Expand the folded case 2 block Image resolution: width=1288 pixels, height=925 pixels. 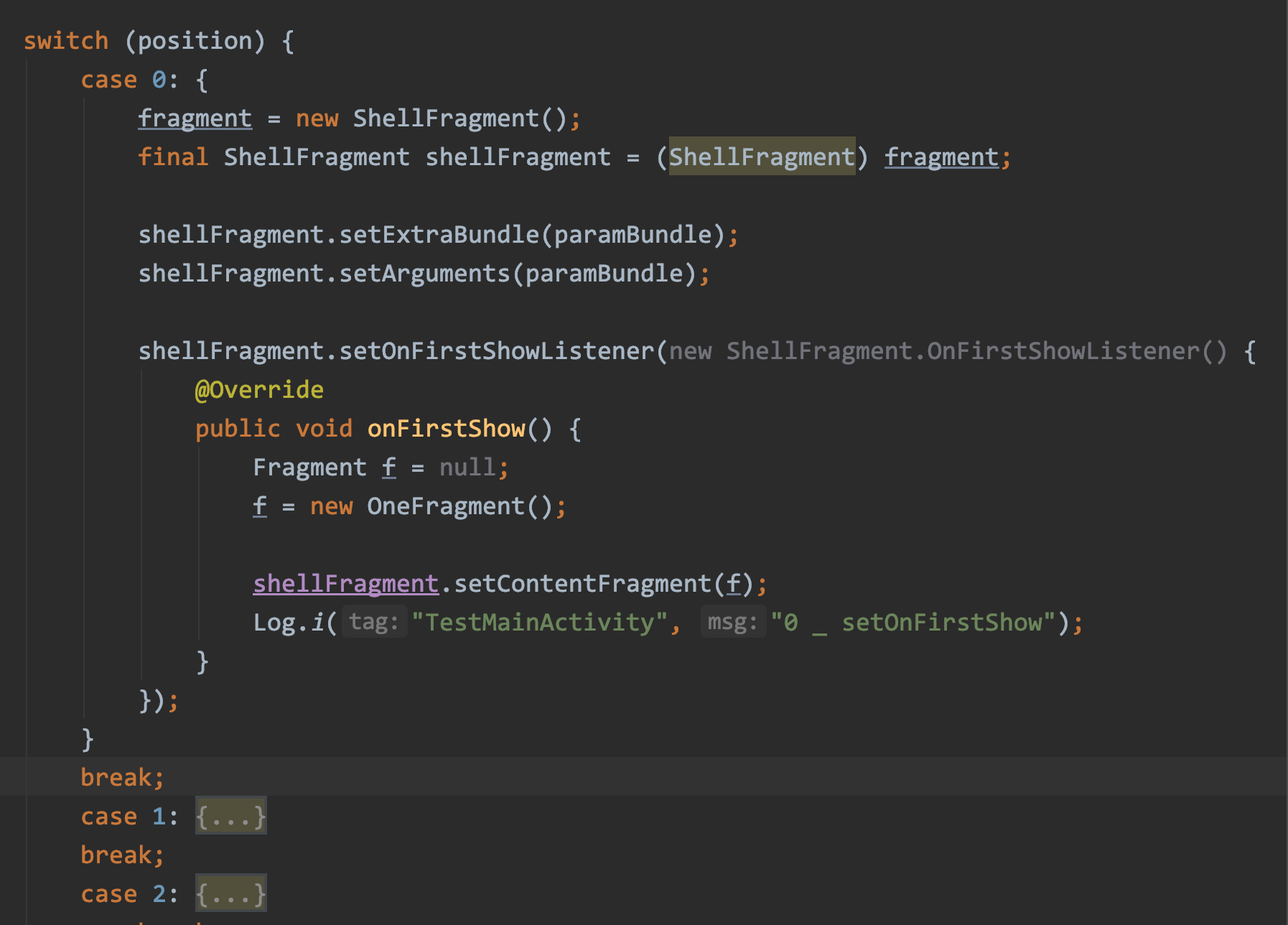pos(231,893)
